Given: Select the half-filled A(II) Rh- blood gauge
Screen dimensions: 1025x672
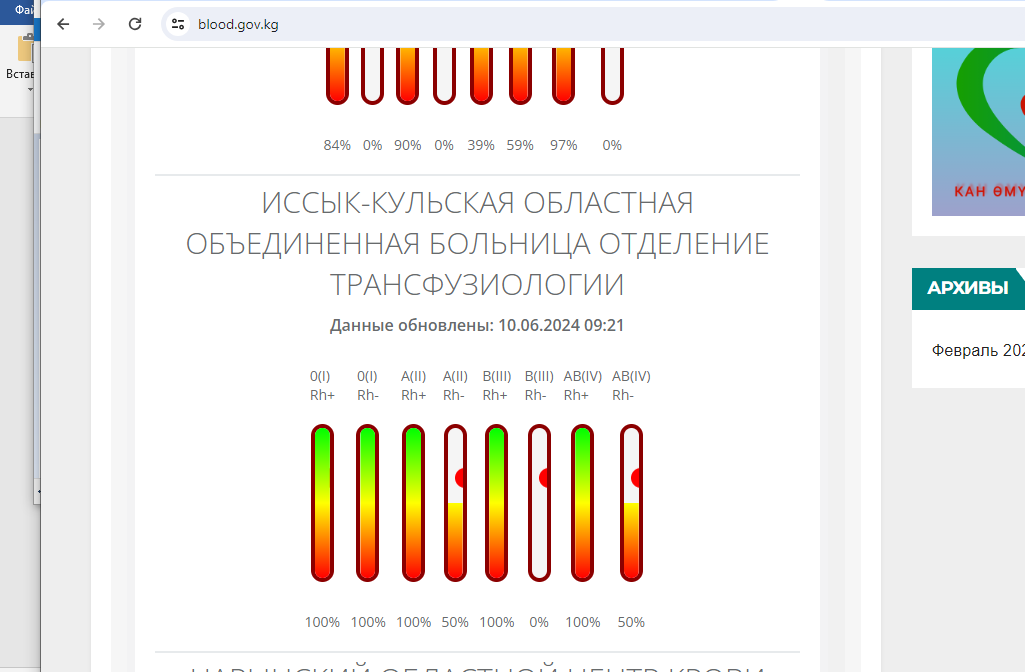Looking at the screenshot, I should click(455, 502).
